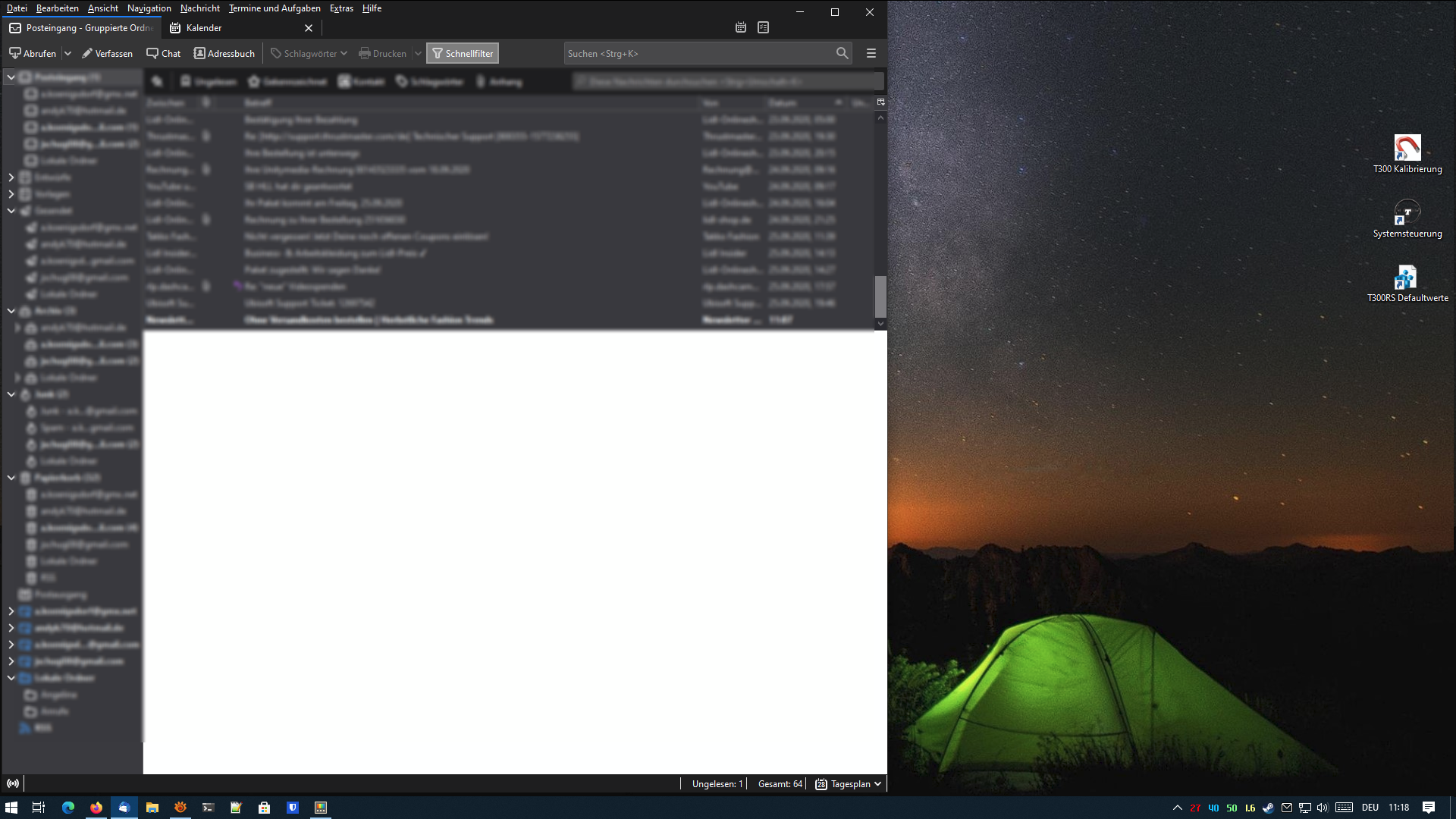Toggle the Schnellfilter quick filter bar
The height and width of the screenshot is (819, 1456).
click(462, 53)
